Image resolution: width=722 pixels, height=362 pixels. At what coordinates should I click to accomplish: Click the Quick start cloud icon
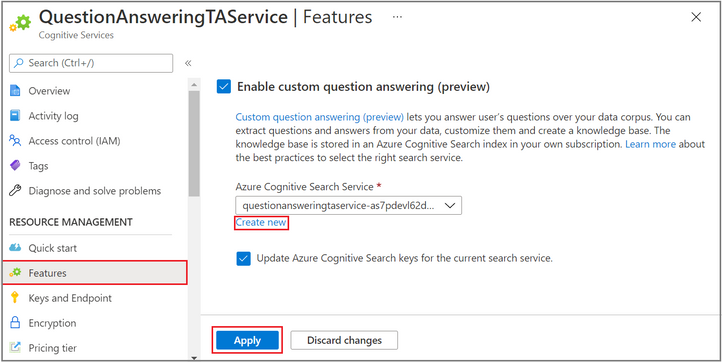[x=15, y=248]
